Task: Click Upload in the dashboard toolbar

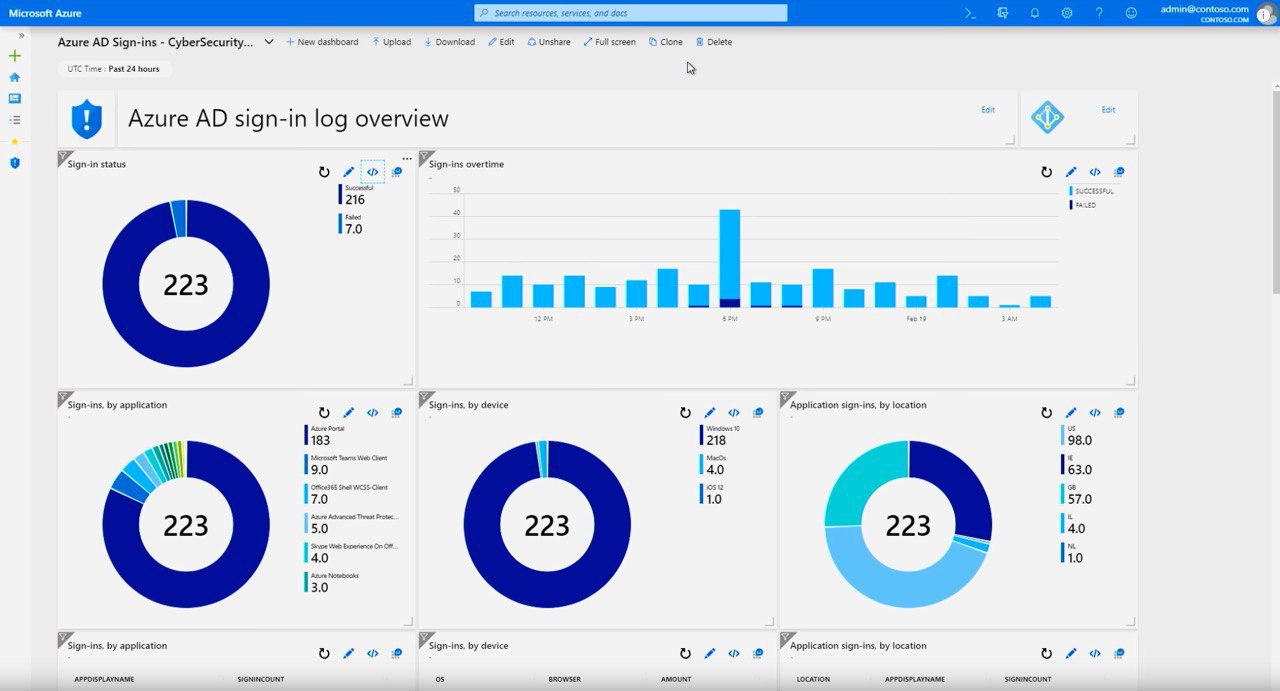Action: (x=391, y=42)
